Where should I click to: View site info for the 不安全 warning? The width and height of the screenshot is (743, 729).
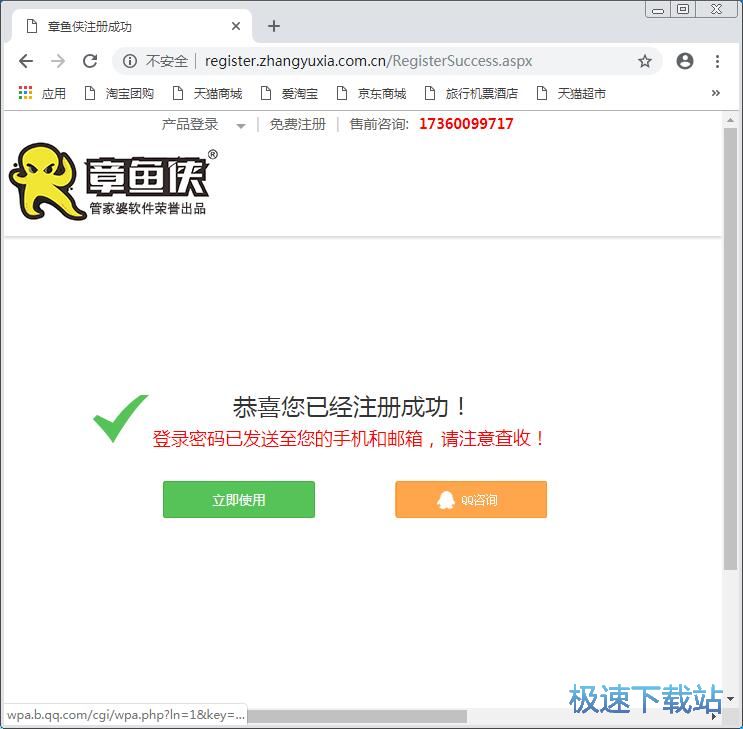(155, 61)
